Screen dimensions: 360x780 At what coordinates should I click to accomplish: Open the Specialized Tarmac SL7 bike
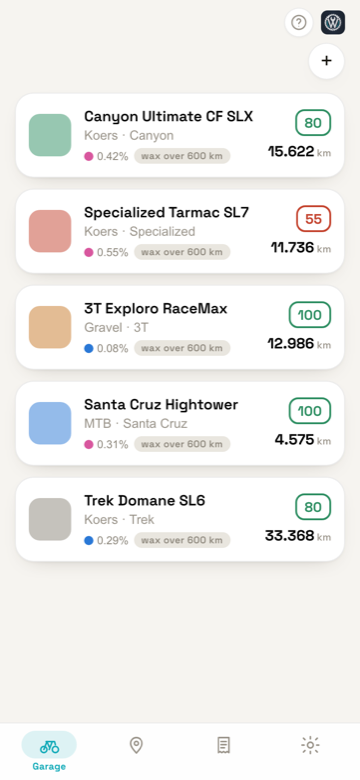coord(180,231)
